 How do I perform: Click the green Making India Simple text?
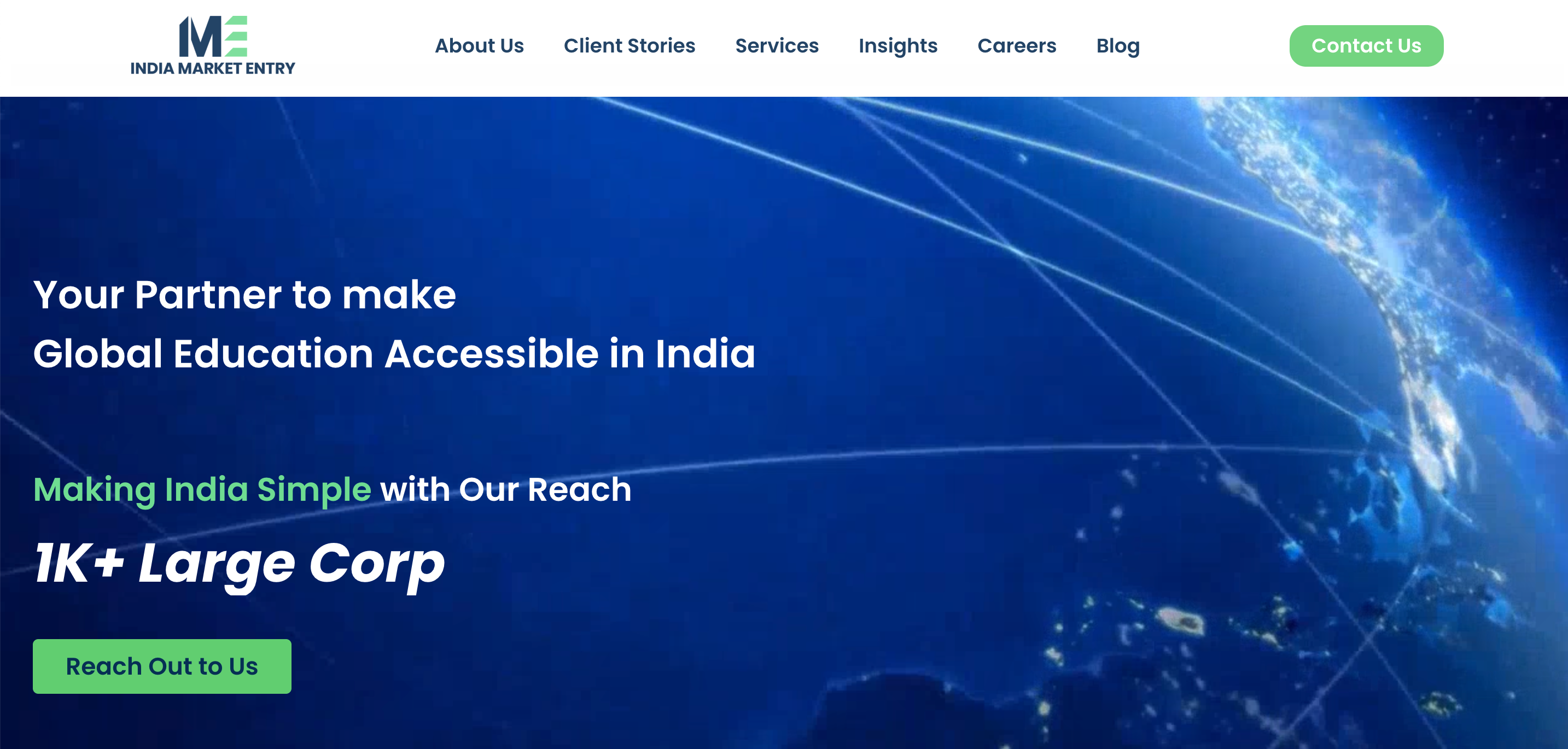(x=202, y=490)
